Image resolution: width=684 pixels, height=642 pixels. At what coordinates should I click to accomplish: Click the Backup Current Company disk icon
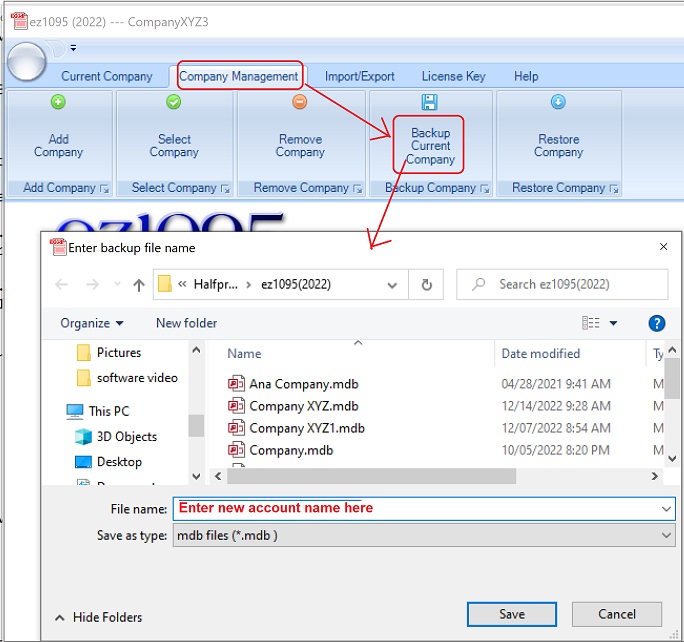pos(430,102)
